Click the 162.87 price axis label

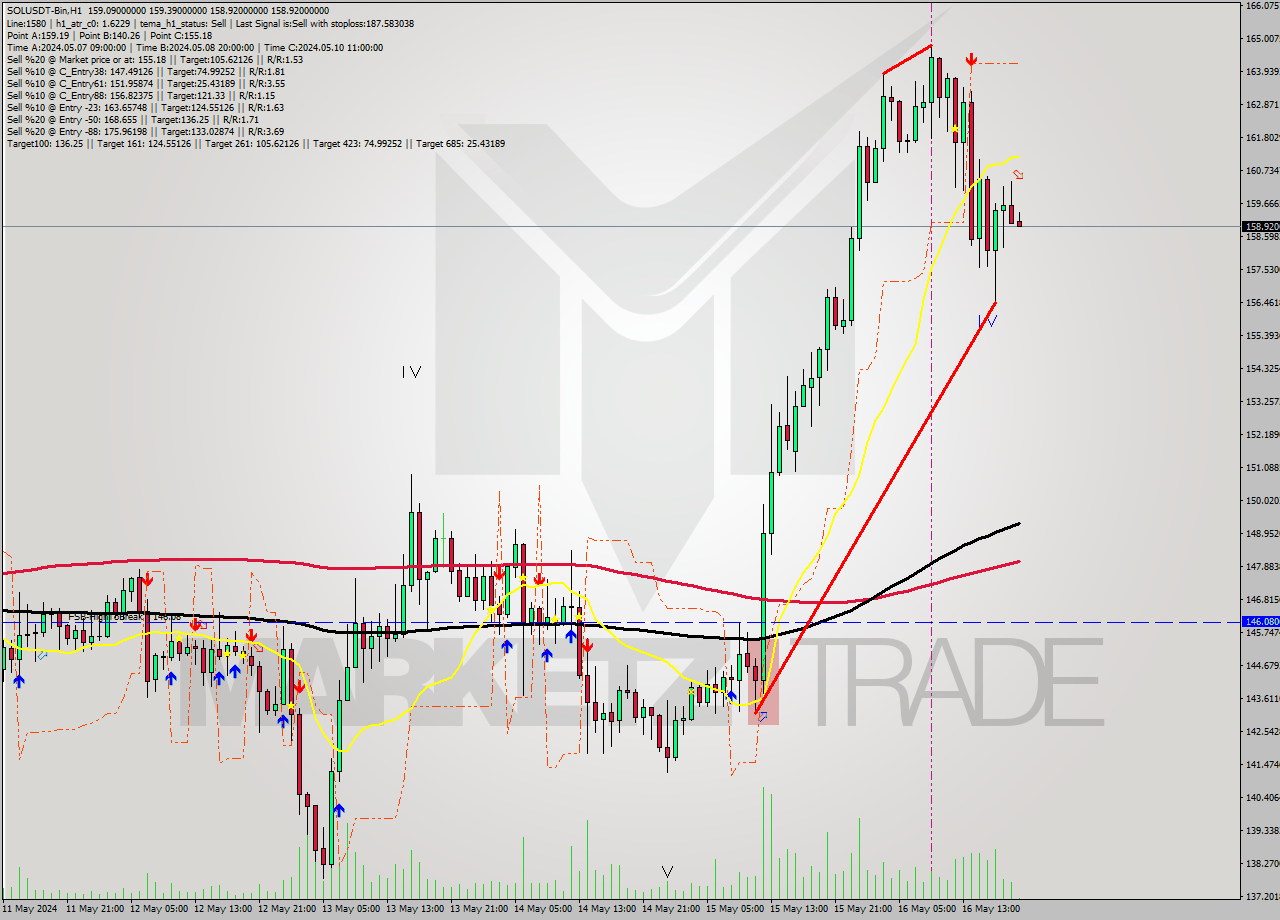click(1261, 104)
